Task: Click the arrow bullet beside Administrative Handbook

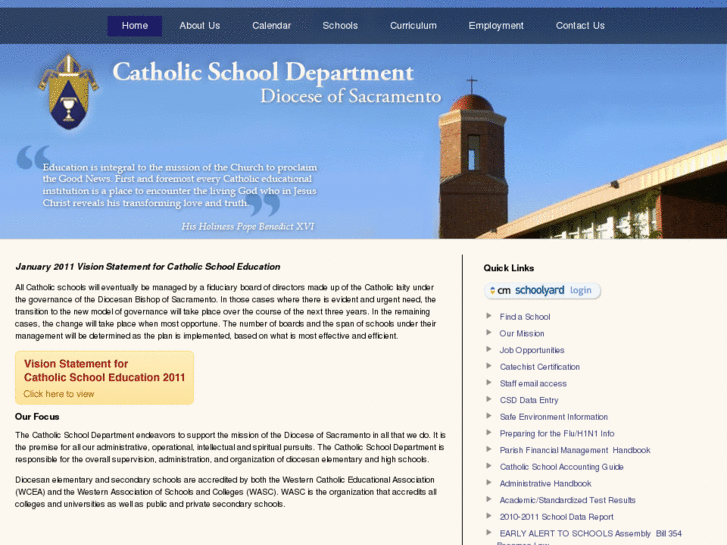Action: pos(489,483)
